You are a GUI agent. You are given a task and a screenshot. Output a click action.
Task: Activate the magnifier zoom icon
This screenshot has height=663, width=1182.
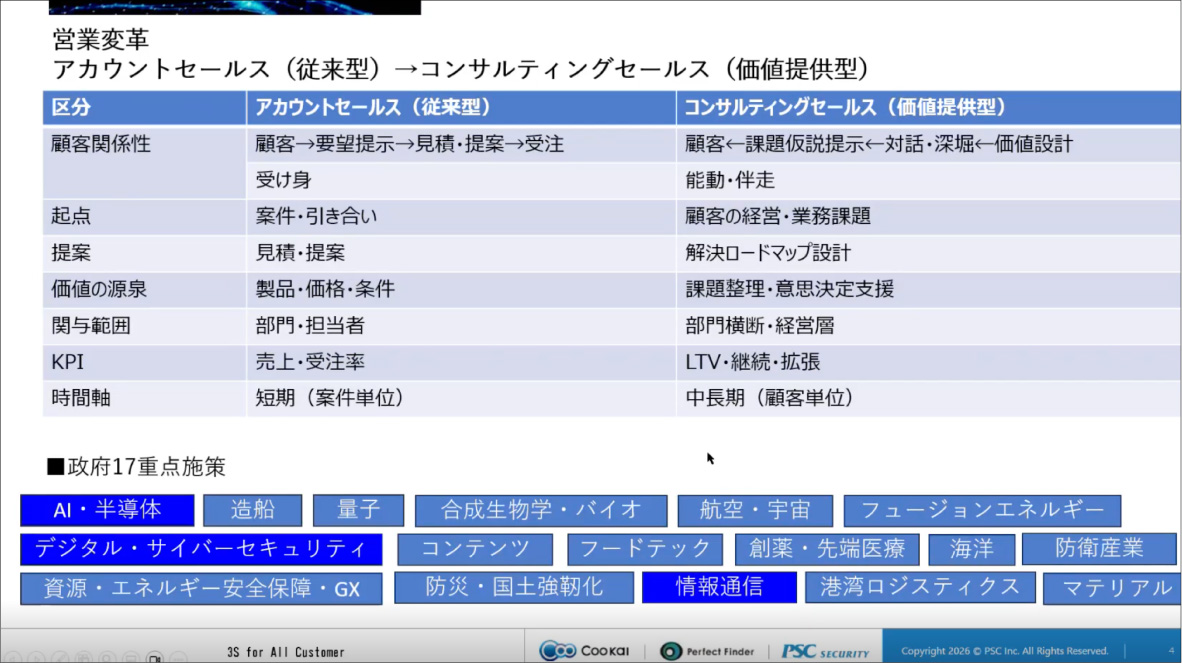106,657
